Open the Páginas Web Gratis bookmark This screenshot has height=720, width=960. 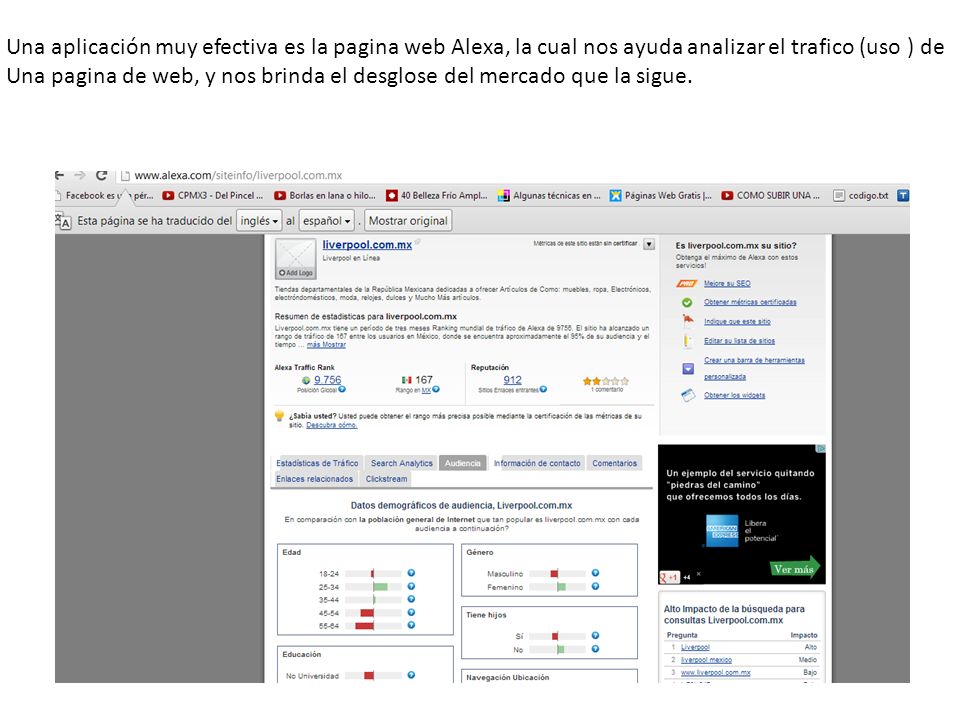click(x=661, y=195)
